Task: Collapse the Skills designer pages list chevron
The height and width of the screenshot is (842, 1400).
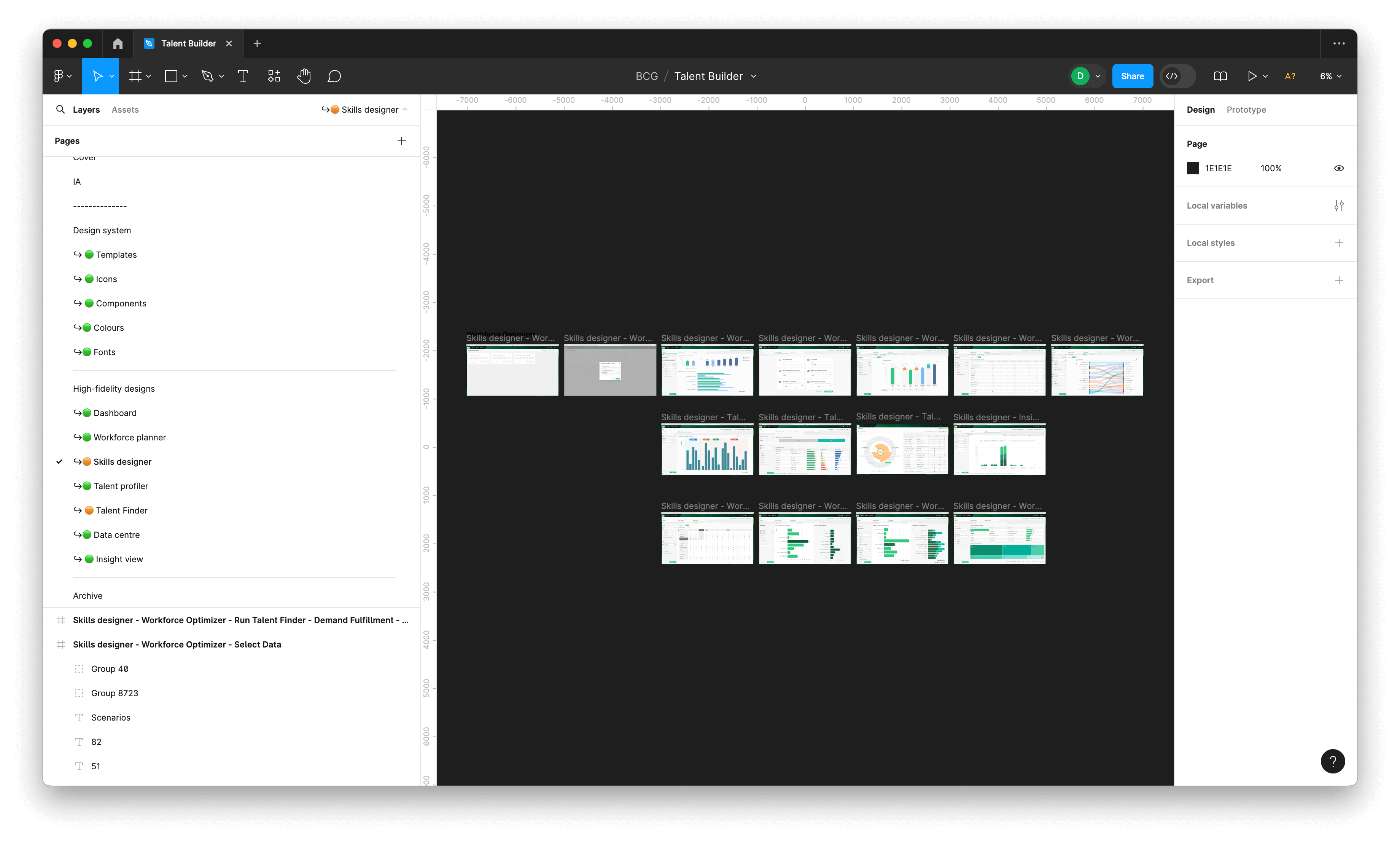Action: point(405,110)
